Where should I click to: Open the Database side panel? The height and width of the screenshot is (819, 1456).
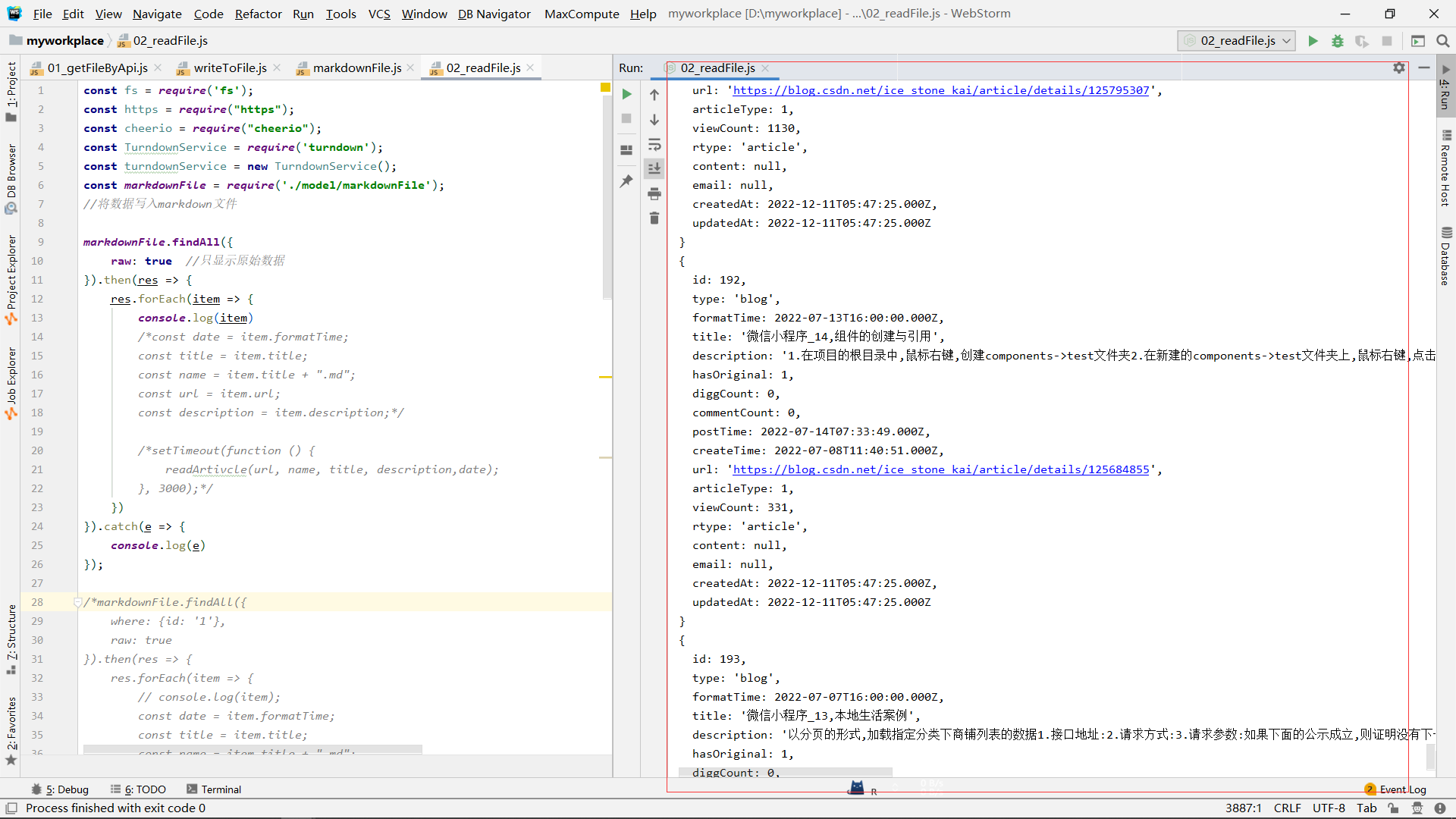1445,256
